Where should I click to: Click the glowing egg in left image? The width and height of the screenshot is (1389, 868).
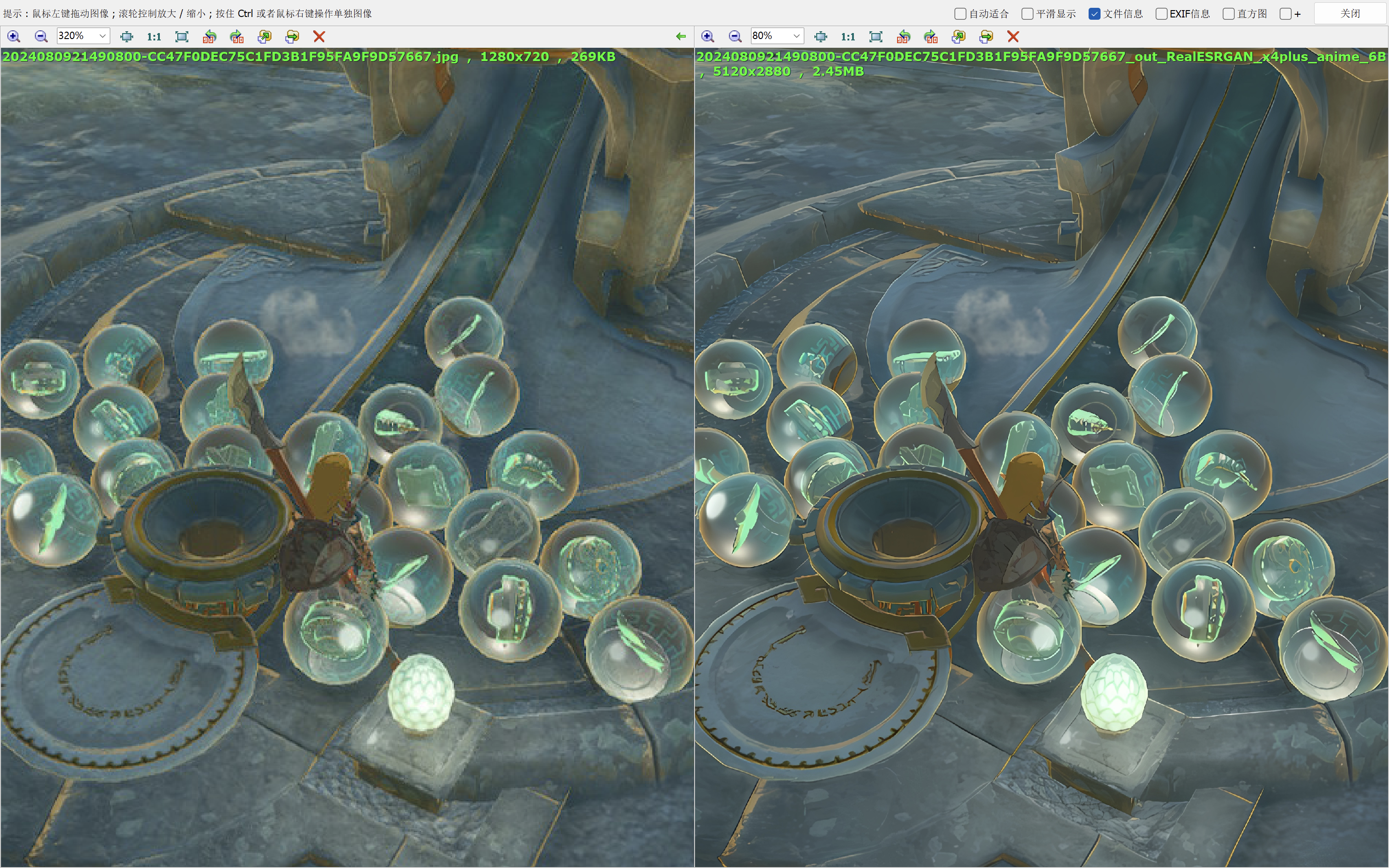[x=421, y=693]
